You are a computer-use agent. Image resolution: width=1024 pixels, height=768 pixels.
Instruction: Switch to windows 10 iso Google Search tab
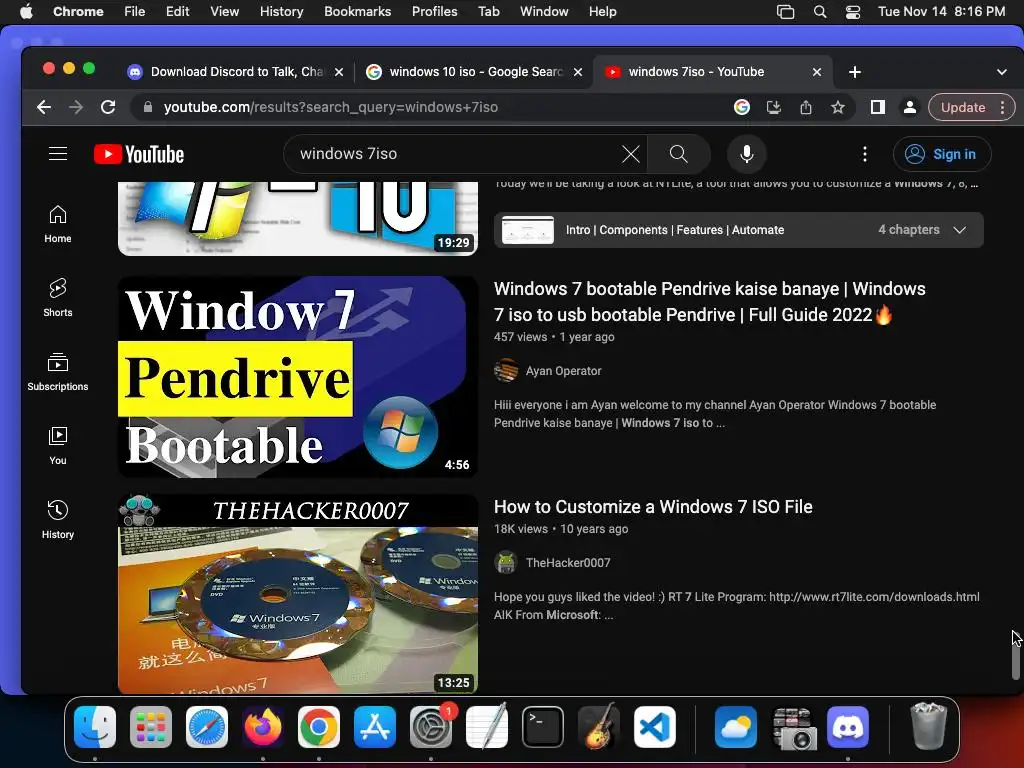(474, 72)
